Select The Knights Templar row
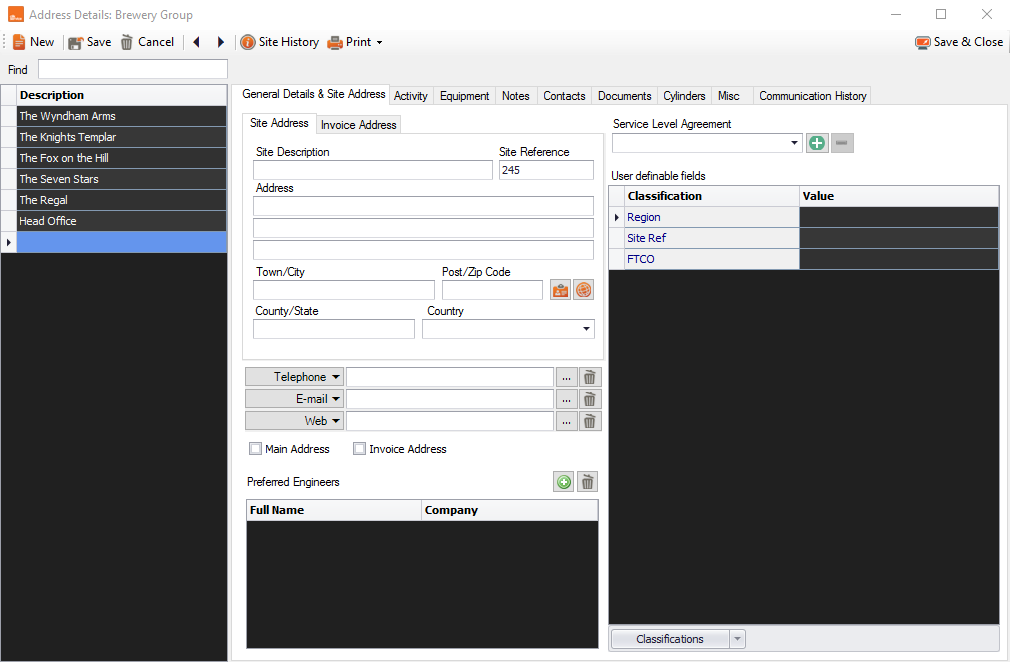Viewport: 1010px width, 662px height. pyautogui.click(x=121, y=137)
